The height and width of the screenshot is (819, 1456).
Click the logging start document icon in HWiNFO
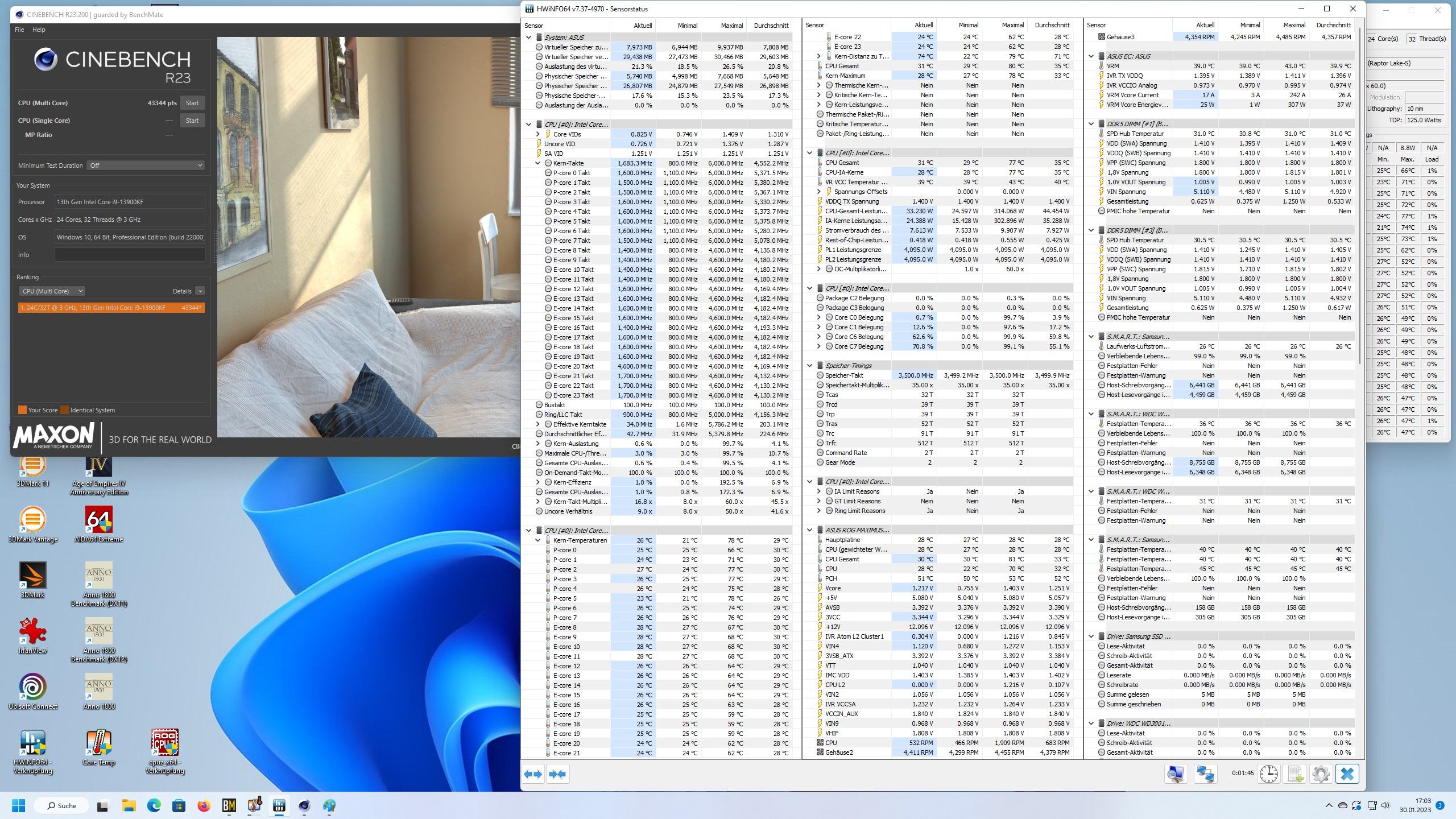pyautogui.click(x=1296, y=774)
